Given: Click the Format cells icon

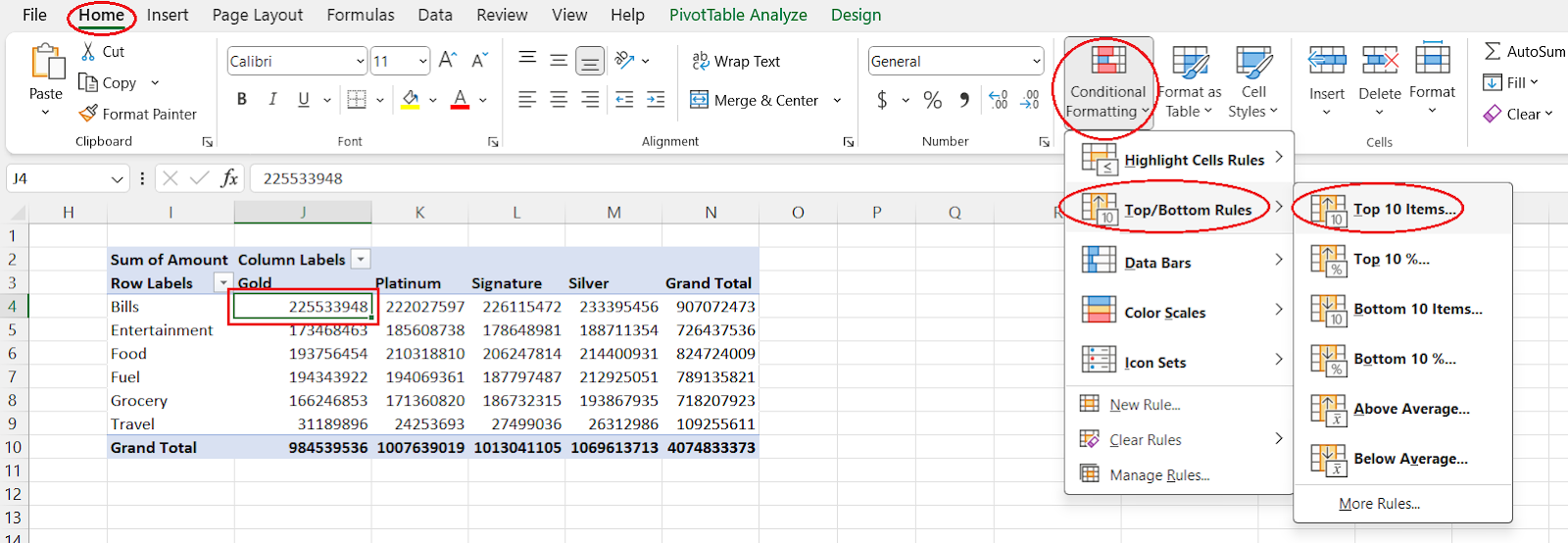Looking at the screenshot, I should (x=1433, y=61).
